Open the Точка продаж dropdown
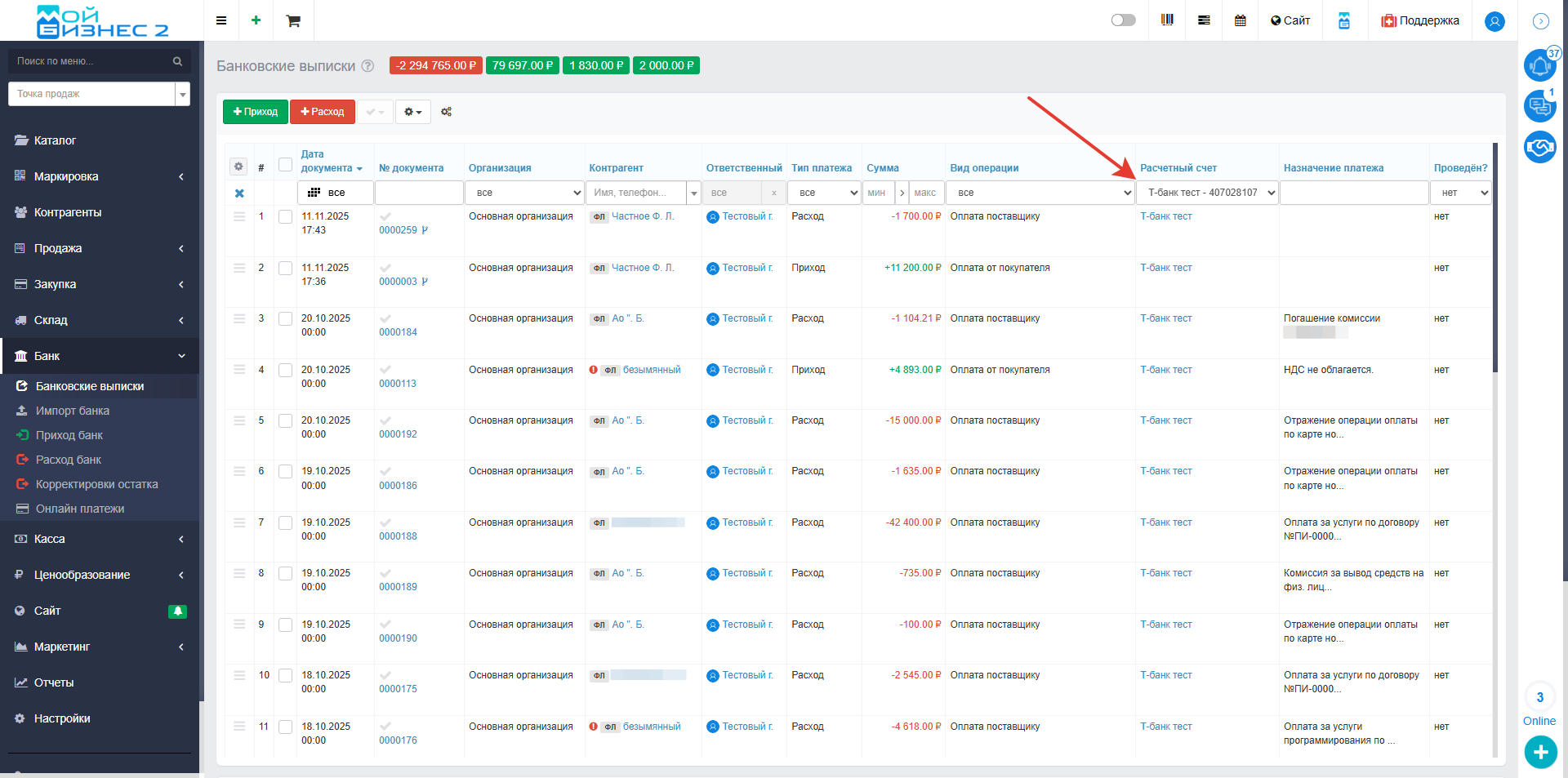 pyautogui.click(x=99, y=94)
